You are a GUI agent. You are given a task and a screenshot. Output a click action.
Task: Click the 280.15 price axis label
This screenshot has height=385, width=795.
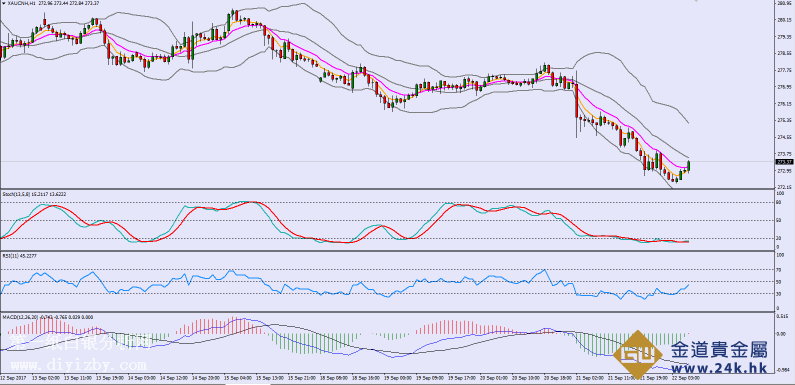(x=784, y=20)
